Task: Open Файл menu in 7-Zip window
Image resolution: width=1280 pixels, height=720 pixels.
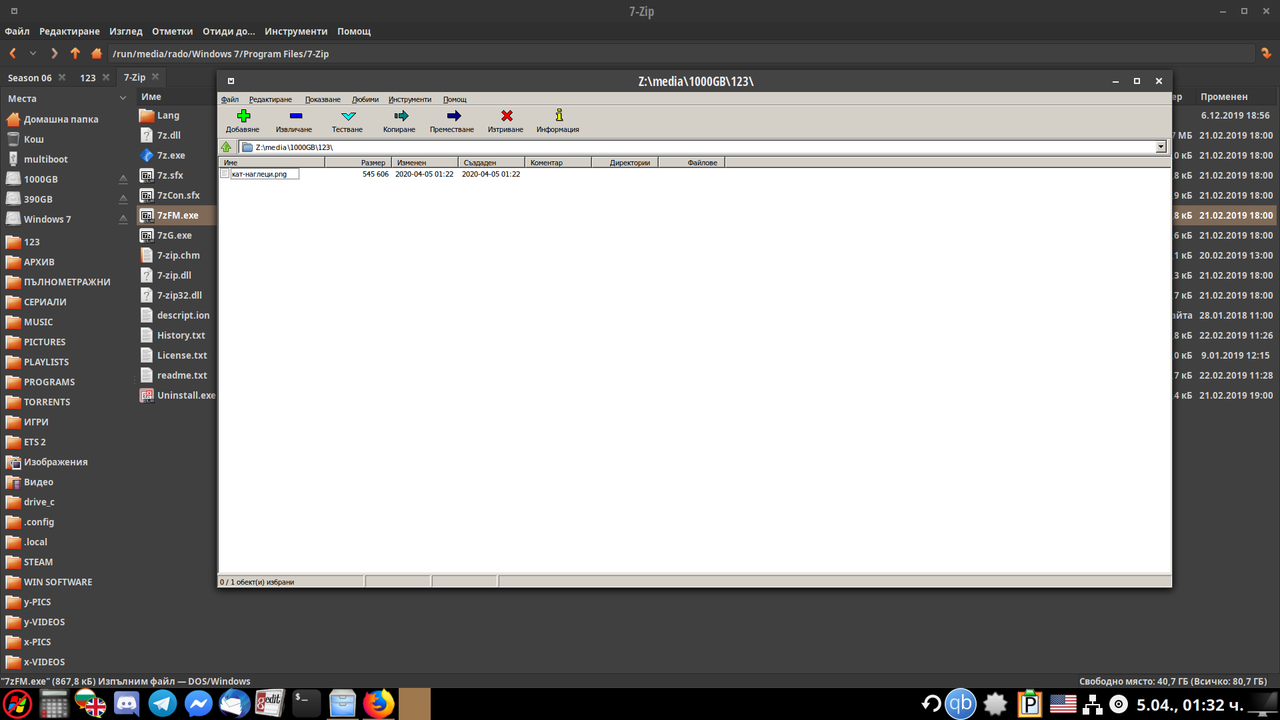Action: coord(230,99)
